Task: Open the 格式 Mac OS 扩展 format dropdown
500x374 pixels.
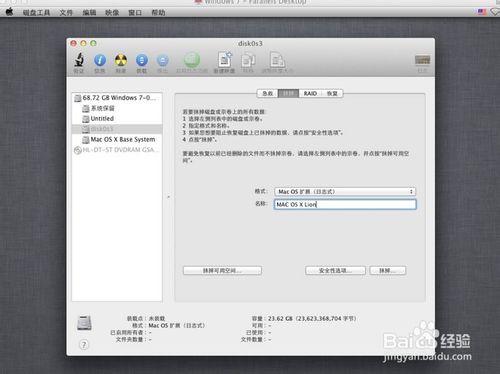Action: point(345,192)
